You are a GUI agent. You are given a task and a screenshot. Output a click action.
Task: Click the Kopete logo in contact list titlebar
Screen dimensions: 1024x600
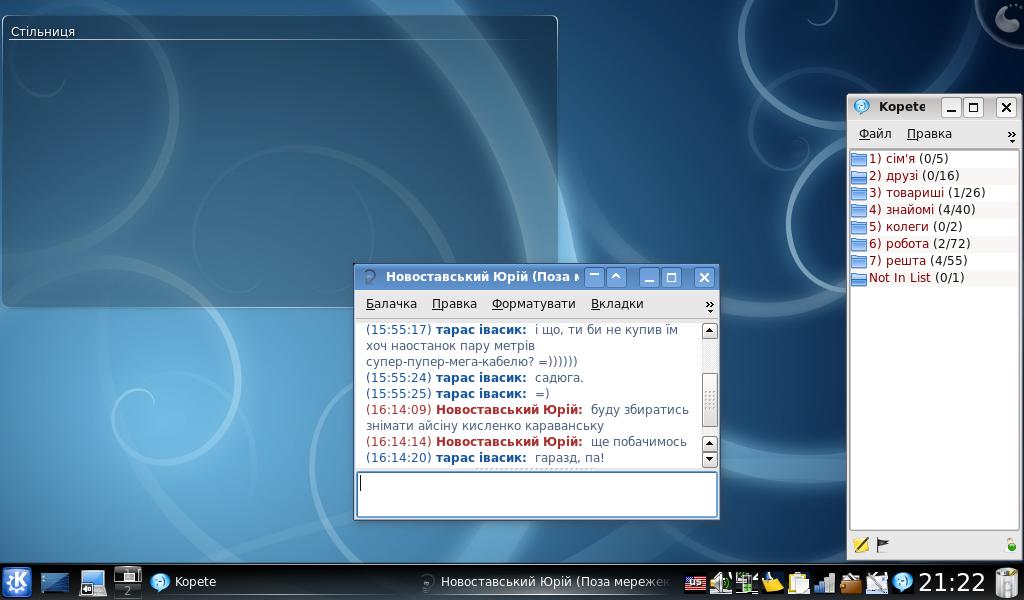pyautogui.click(x=862, y=106)
